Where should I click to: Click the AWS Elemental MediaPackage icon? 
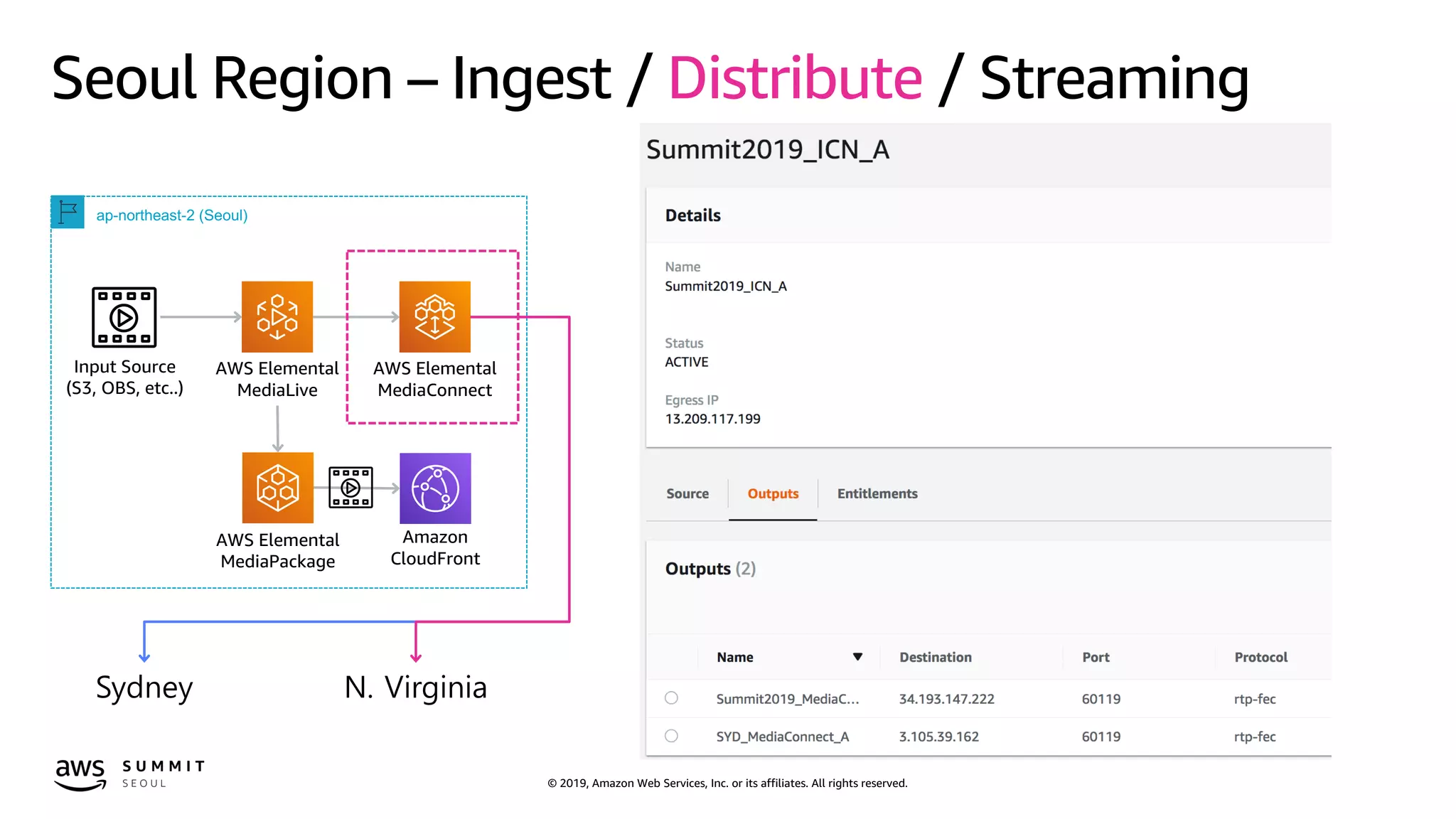(x=278, y=488)
